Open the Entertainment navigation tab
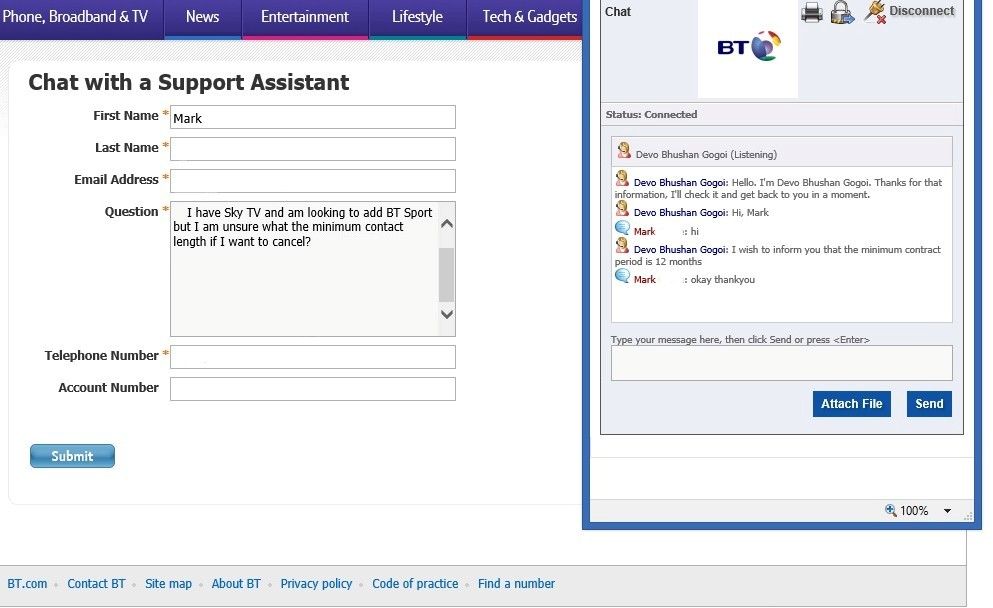Screen dimensions: 993x608 coord(305,17)
